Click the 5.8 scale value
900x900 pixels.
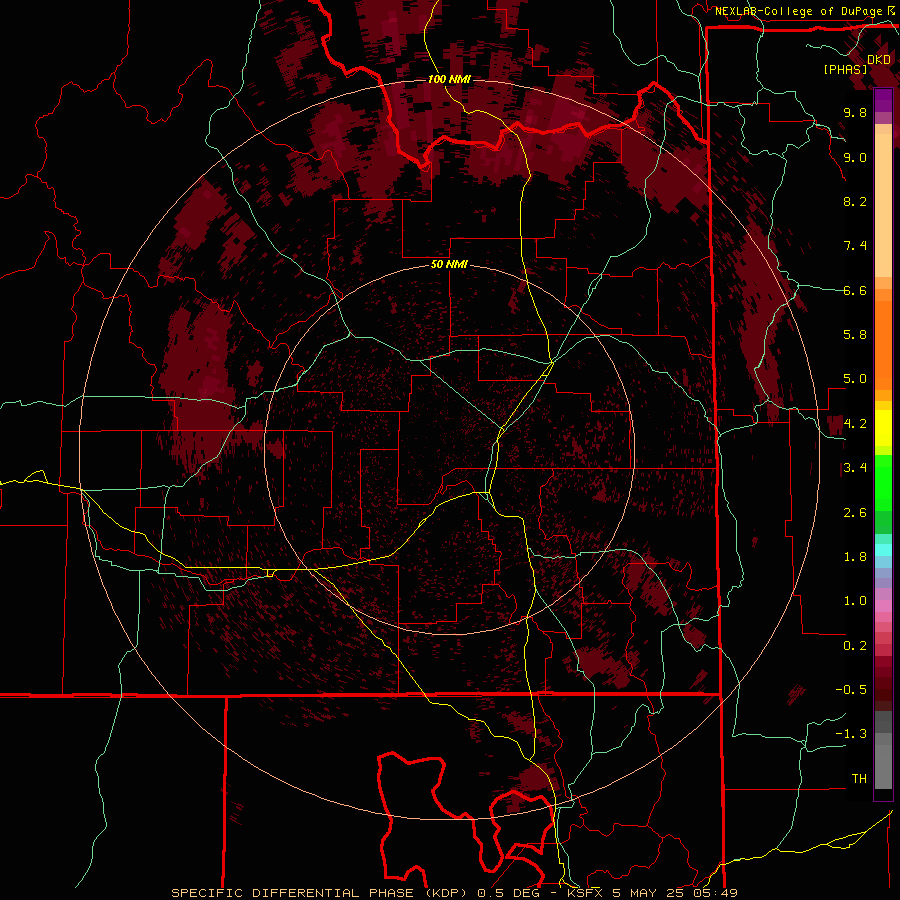click(x=855, y=335)
